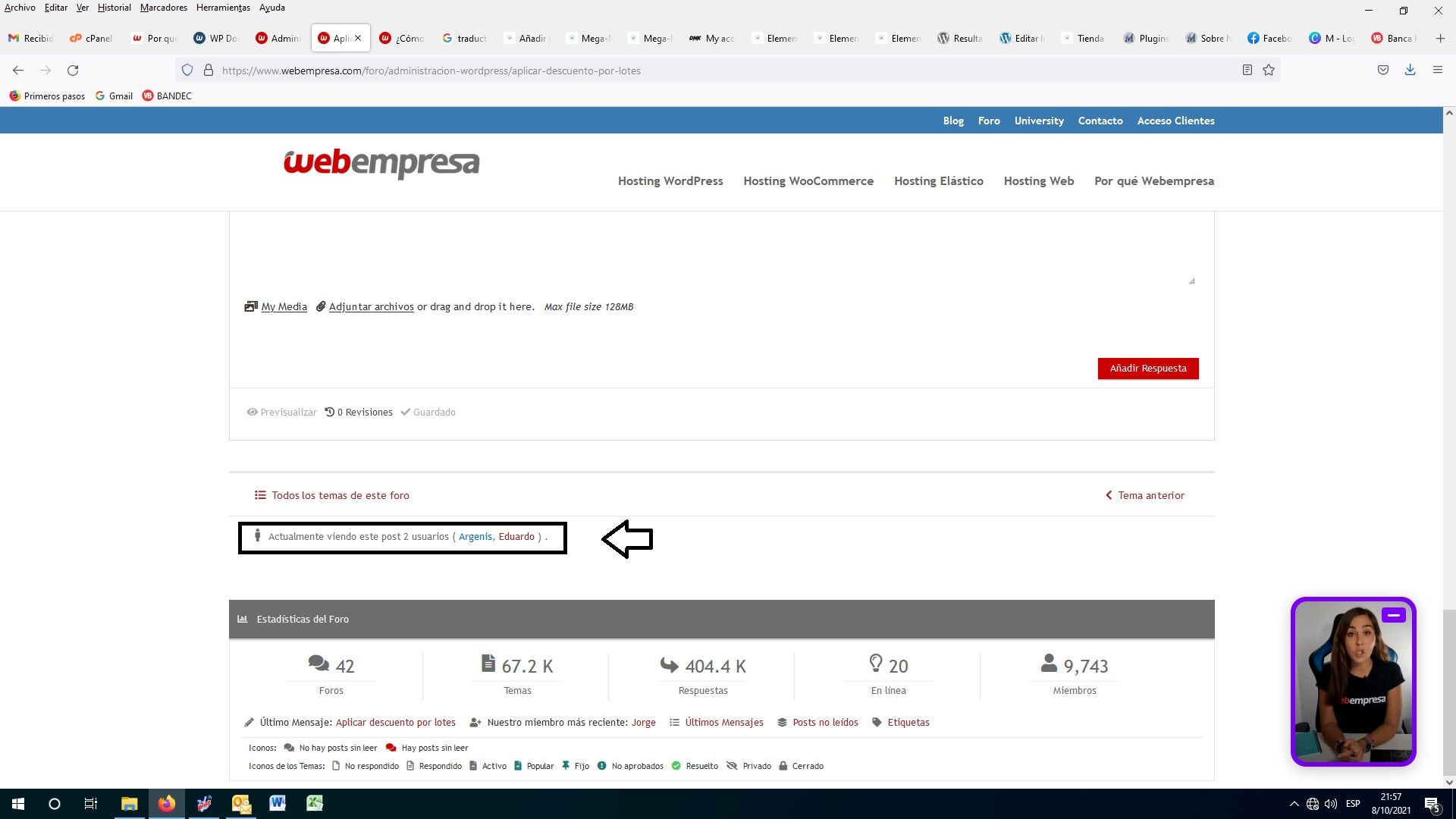Click the webempresa logo

(x=381, y=163)
